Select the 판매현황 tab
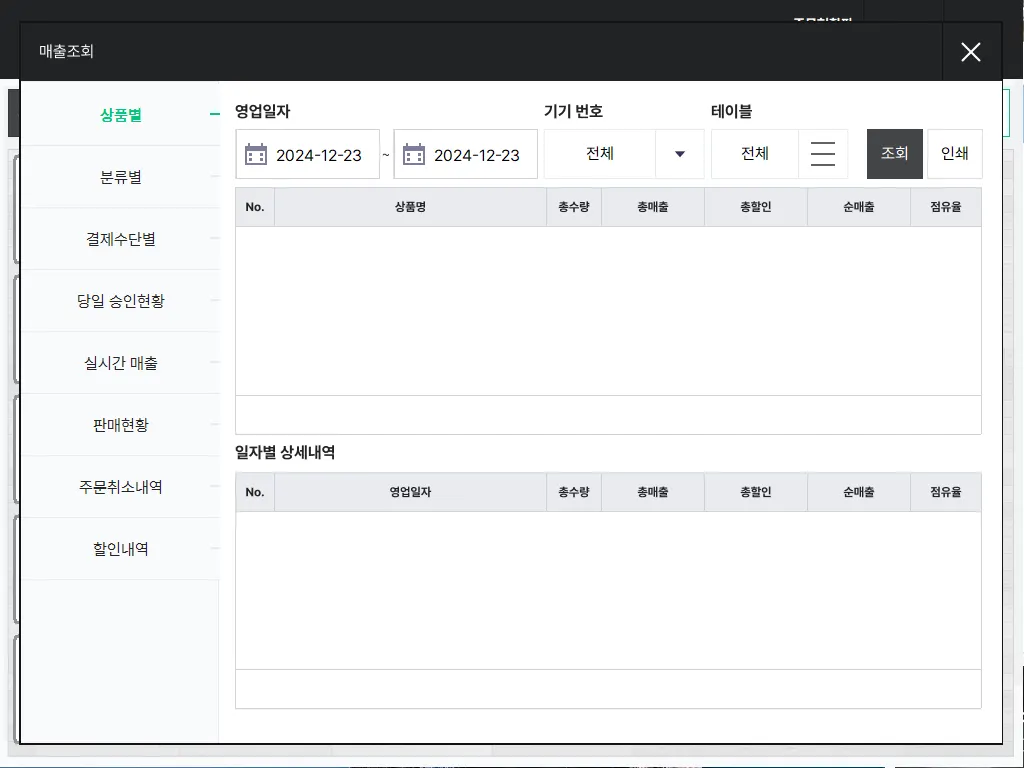Image resolution: width=1024 pixels, height=768 pixels. 121,425
